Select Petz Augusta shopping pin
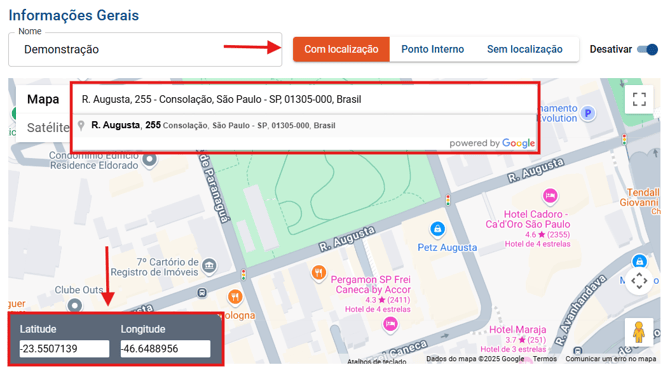This screenshot has width=670, height=372. tap(437, 229)
